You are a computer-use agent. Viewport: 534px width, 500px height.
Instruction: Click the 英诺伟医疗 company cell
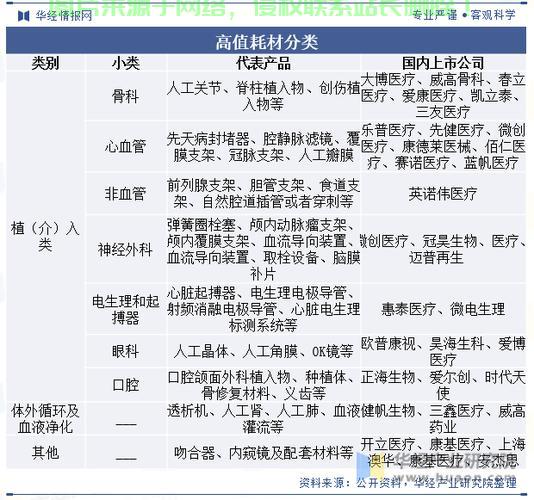[443, 193]
